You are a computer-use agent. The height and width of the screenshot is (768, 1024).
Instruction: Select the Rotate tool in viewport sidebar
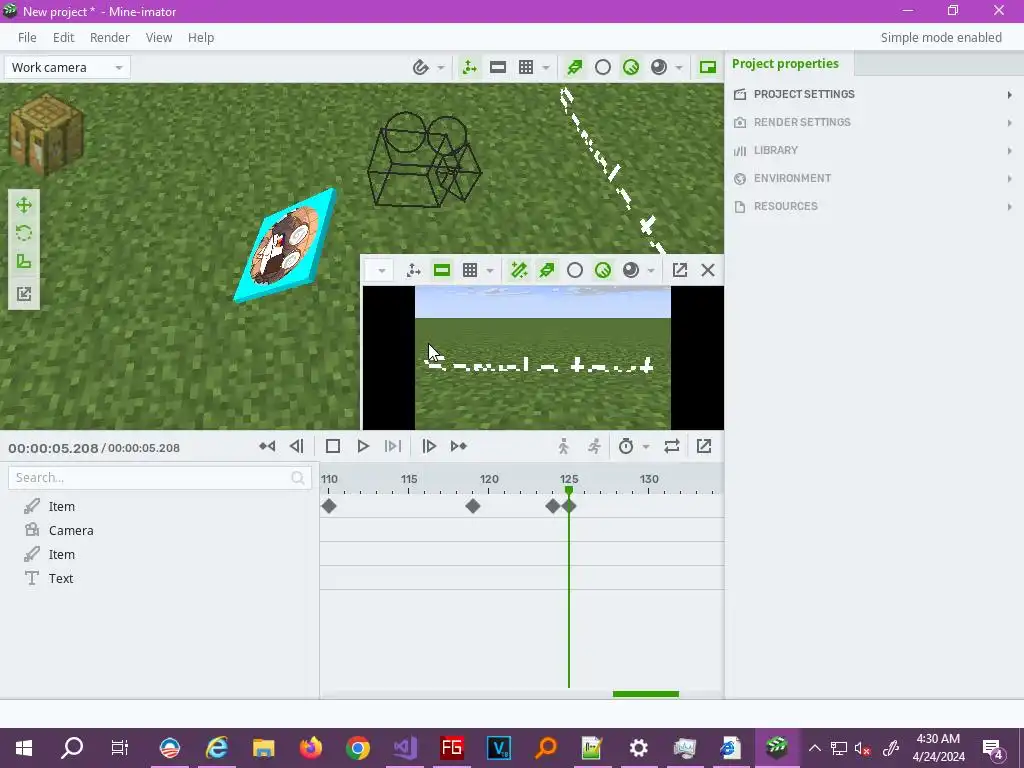24,234
